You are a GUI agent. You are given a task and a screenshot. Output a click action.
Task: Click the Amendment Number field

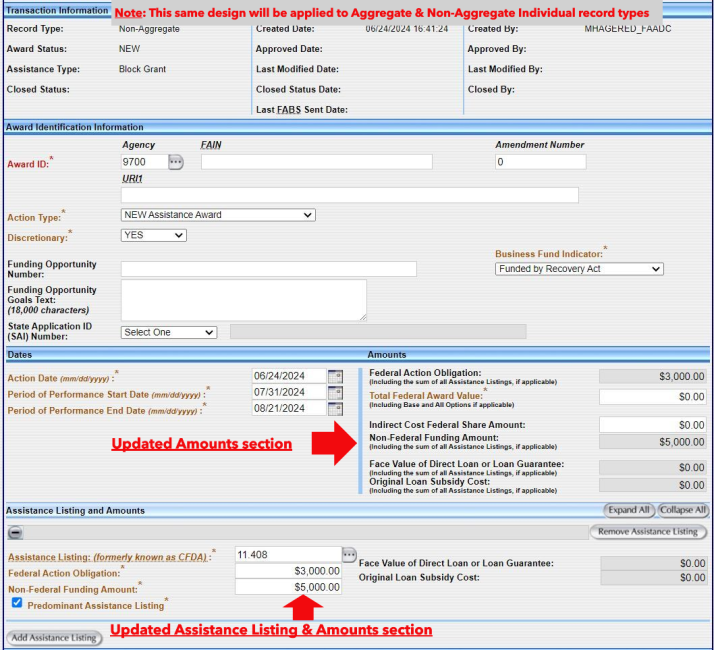540,162
